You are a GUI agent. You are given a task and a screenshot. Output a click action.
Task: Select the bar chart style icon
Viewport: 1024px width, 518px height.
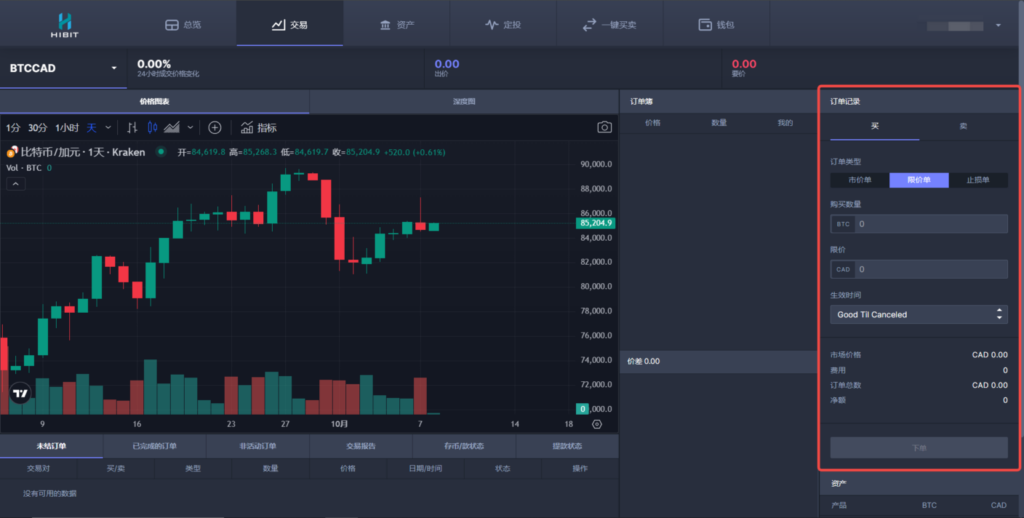pos(132,128)
